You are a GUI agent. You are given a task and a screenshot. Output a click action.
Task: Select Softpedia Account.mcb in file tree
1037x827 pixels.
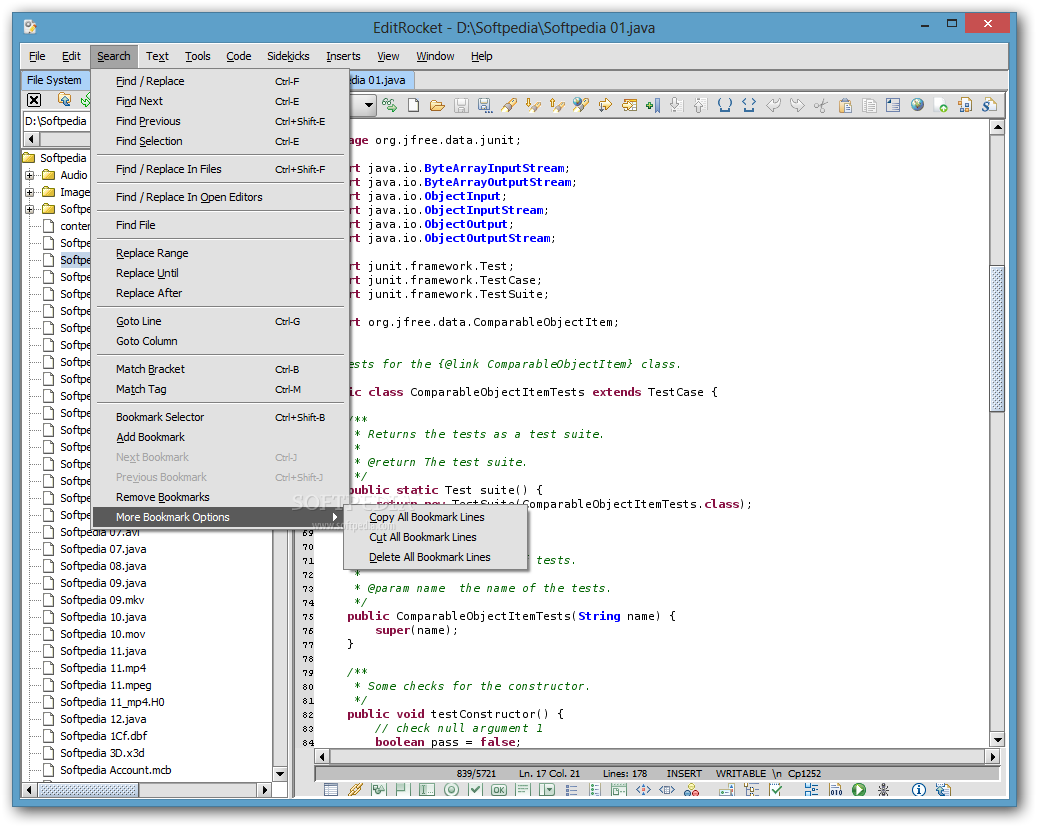coord(116,770)
